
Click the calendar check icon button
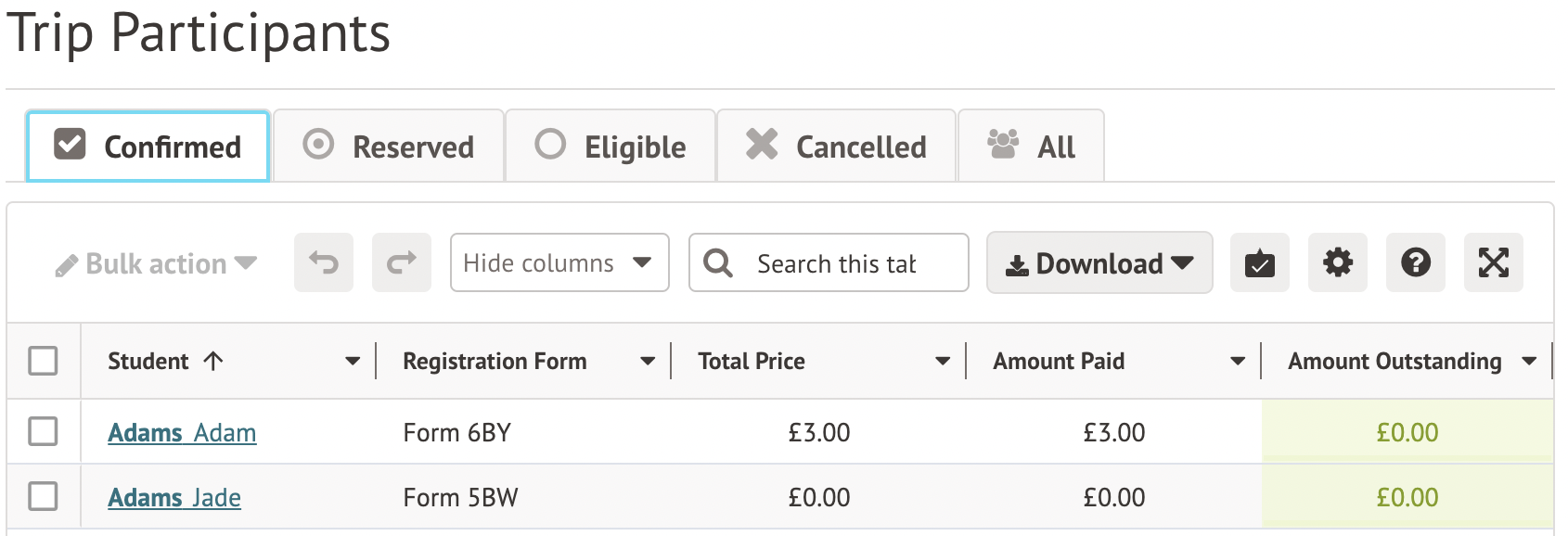tap(1259, 263)
